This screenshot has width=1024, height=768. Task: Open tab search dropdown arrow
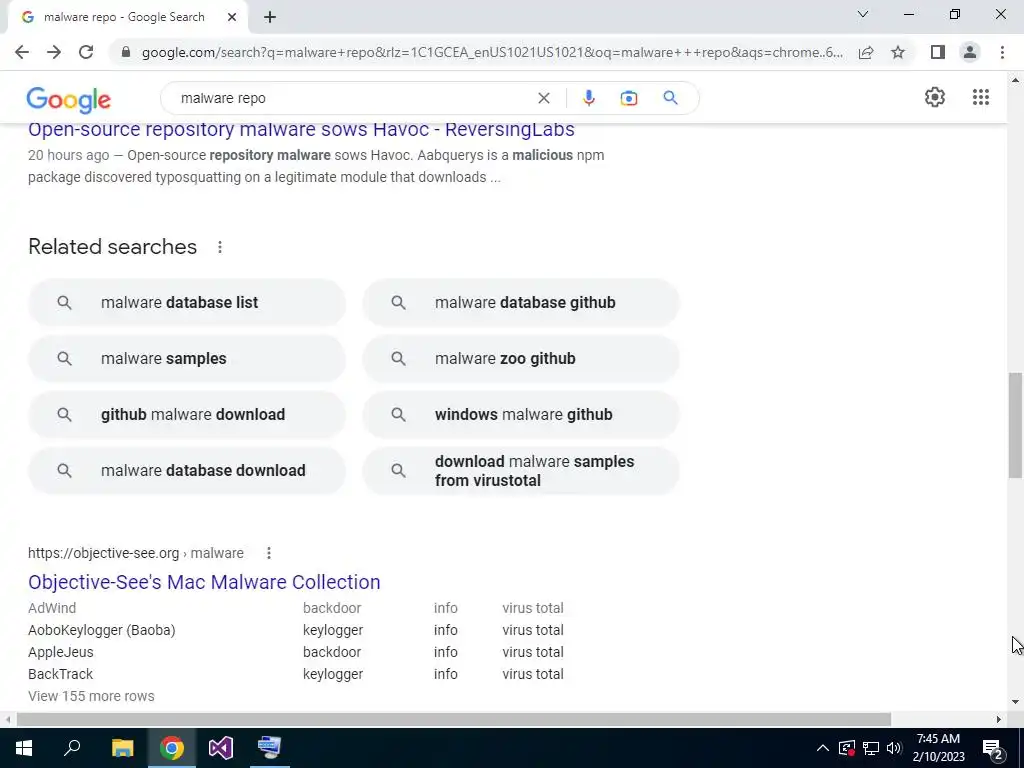click(x=863, y=14)
